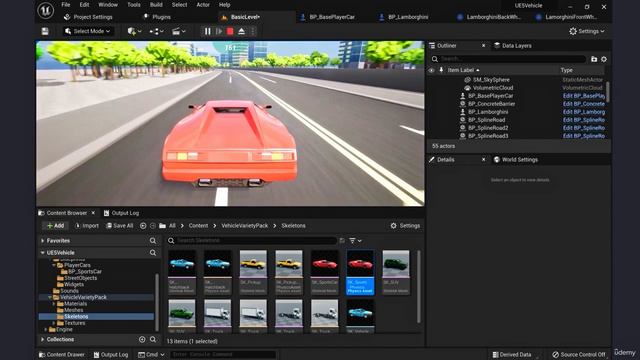Screen dimensions: 640x360
Task: Create a new folder in Outliner
Action: click(594, 59)
